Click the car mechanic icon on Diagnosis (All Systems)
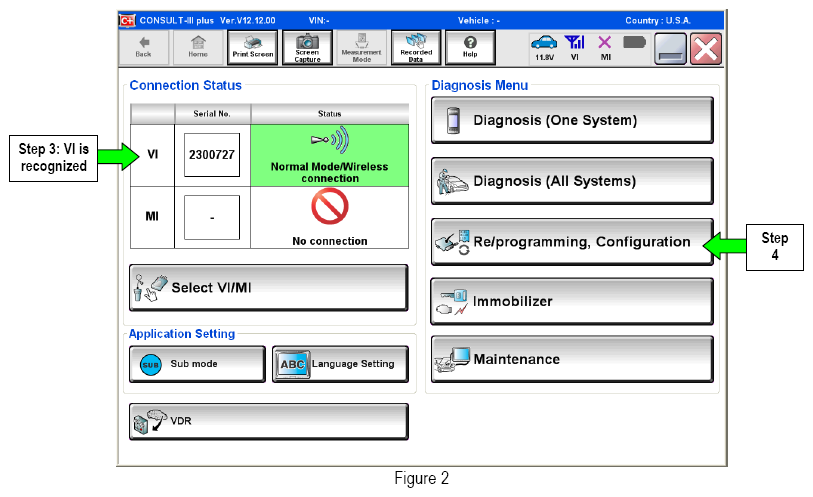 coord(452,182)
